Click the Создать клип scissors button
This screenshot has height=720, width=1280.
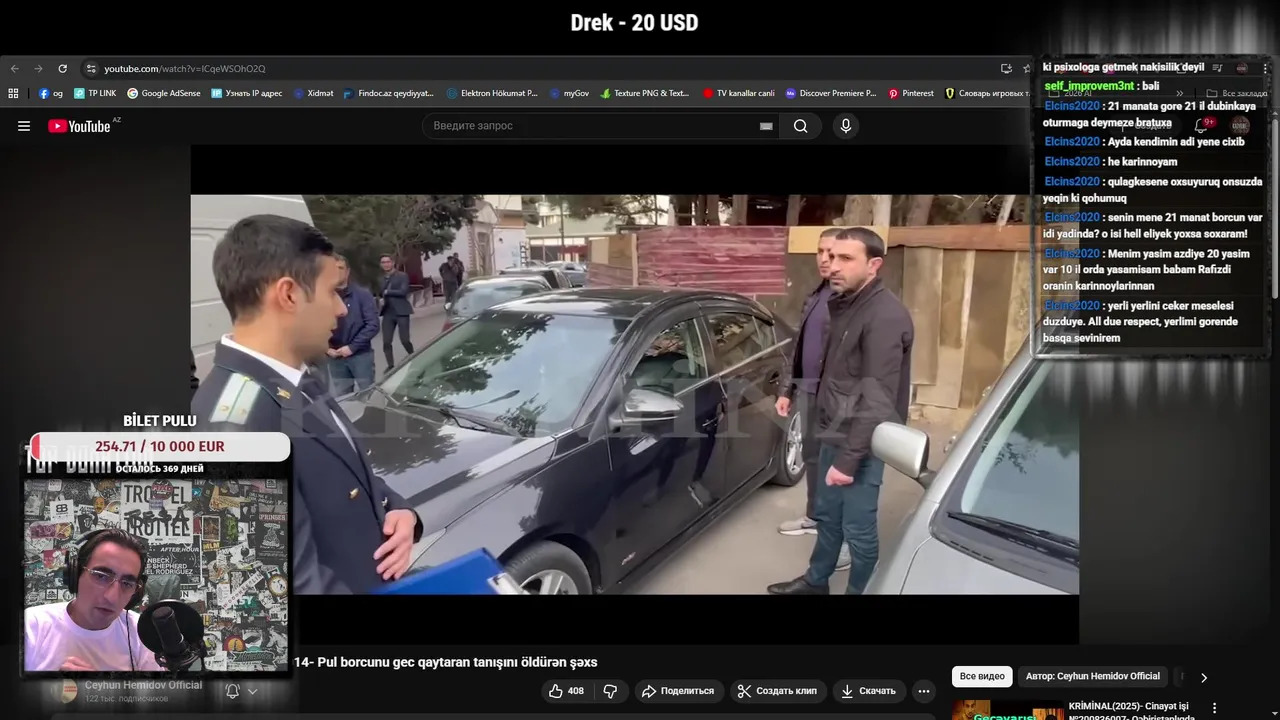pos(777,691)
